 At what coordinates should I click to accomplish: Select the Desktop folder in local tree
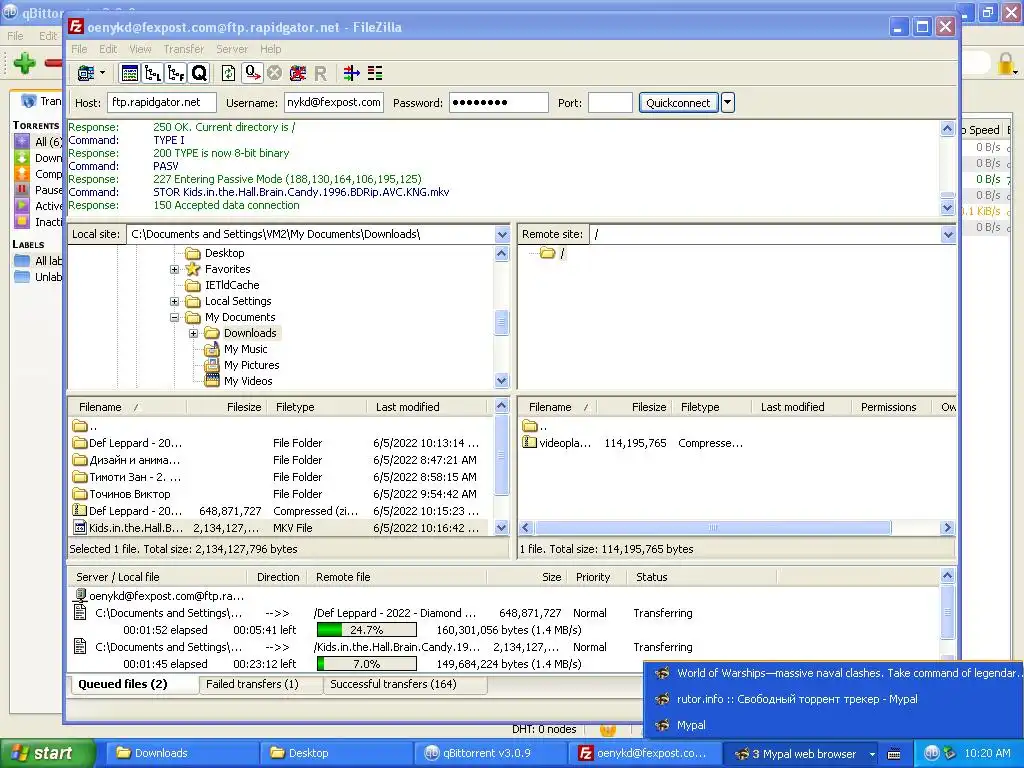point(224,253)
